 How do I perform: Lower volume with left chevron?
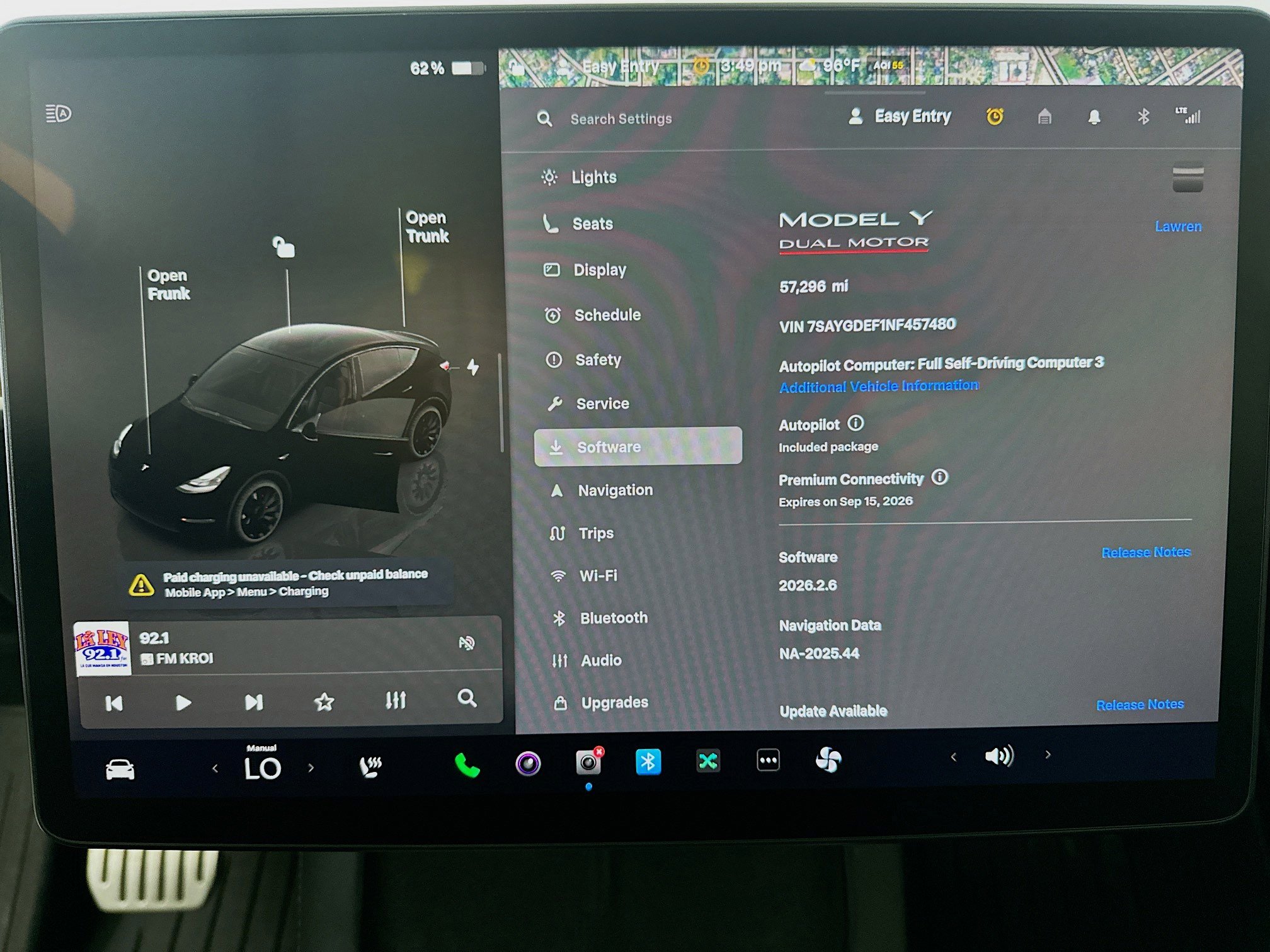954,757
